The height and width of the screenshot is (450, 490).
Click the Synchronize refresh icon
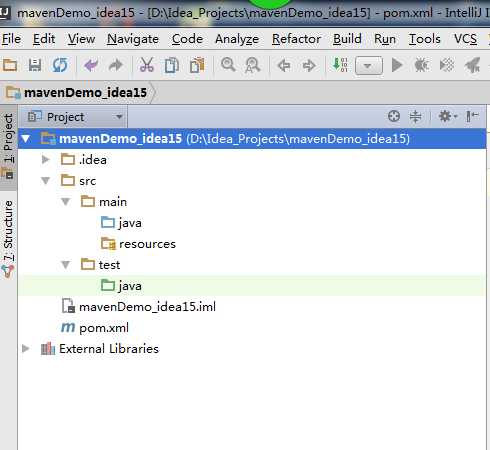(x=60, y=65)
